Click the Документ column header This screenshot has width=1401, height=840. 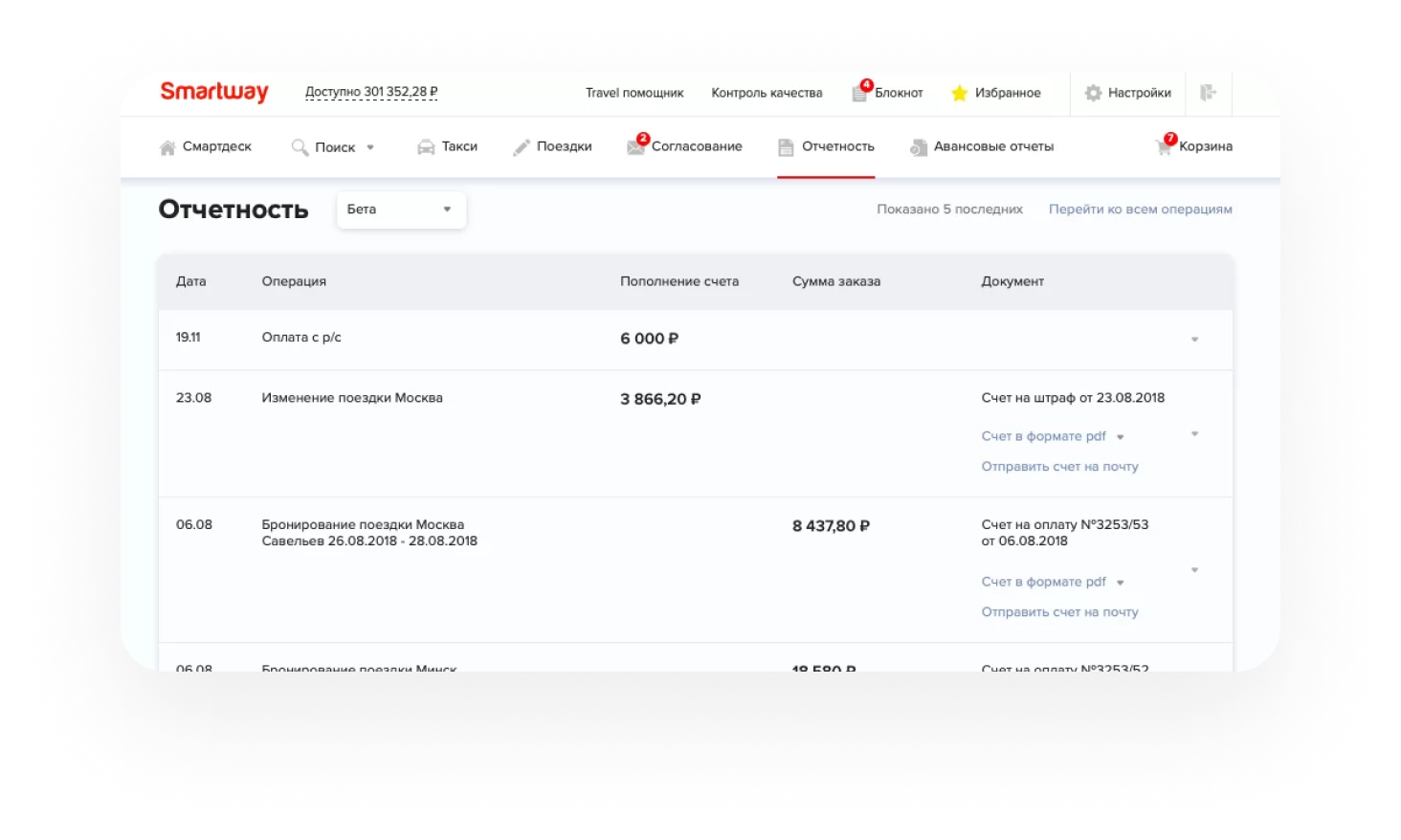tap(1012, 281)
